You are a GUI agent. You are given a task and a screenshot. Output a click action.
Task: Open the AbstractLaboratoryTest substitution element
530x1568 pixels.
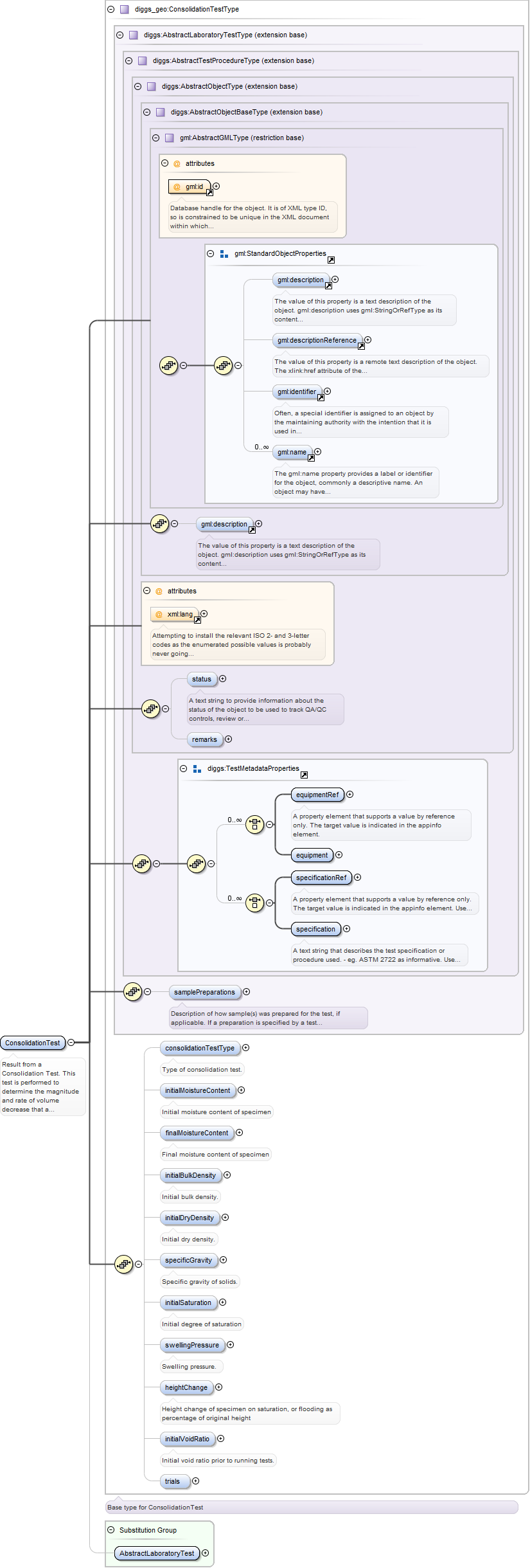(157, 1553)
